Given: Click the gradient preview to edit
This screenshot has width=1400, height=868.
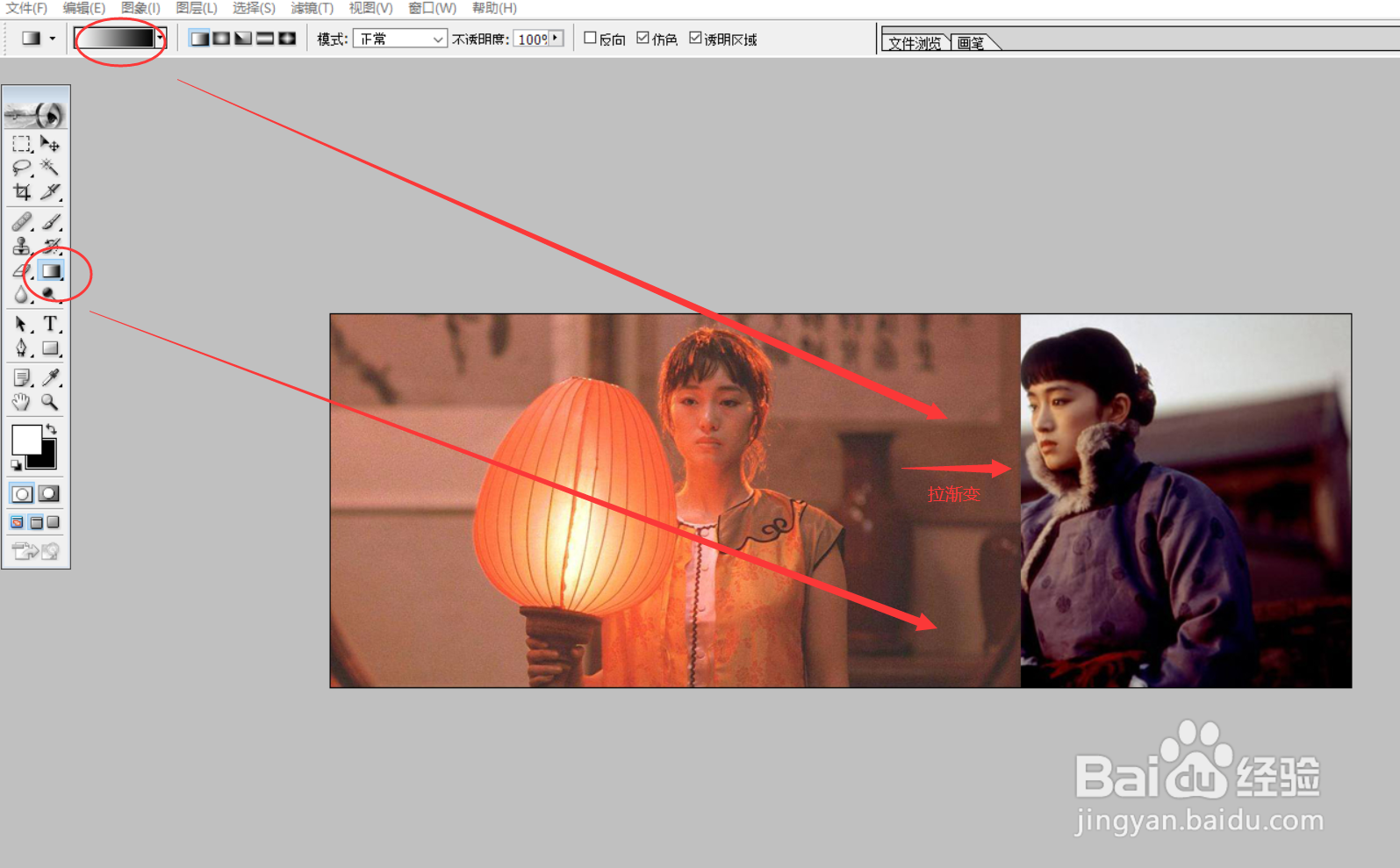Looking at the screenshot, I should [x=115, y=38].
